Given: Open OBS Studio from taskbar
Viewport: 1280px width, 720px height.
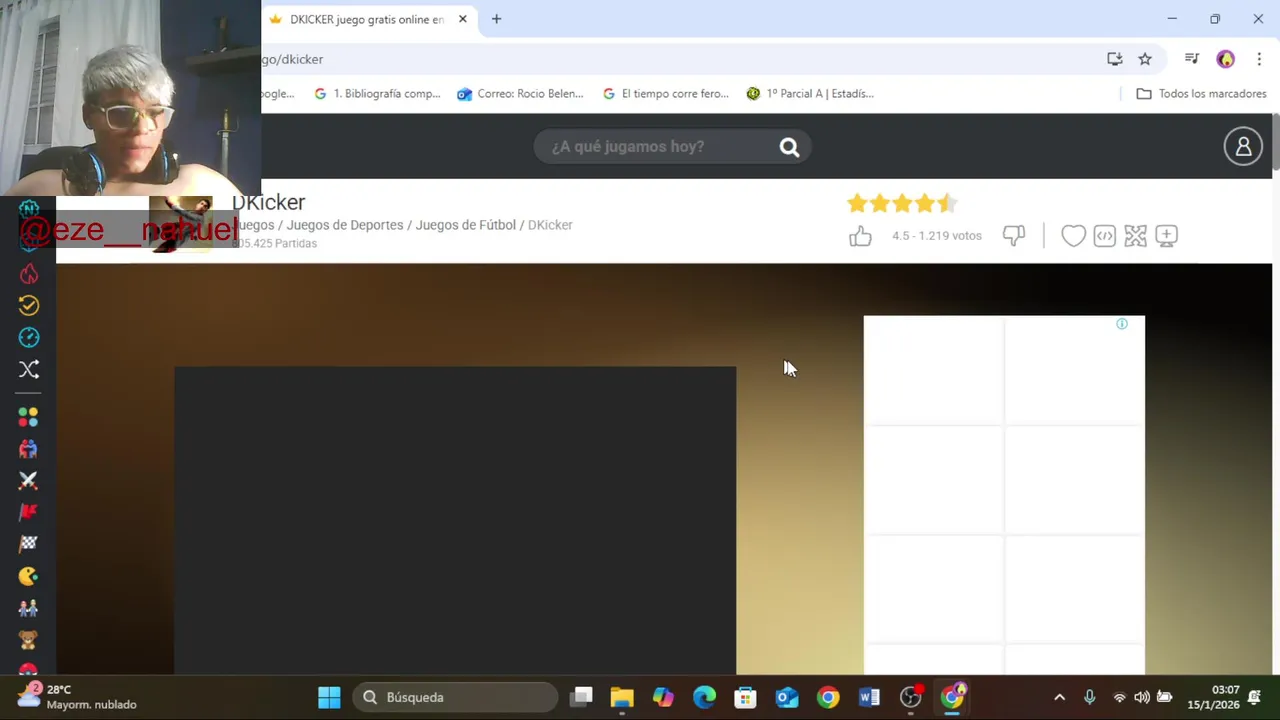Looking at the screenshot, I should (x=910, y=697).
